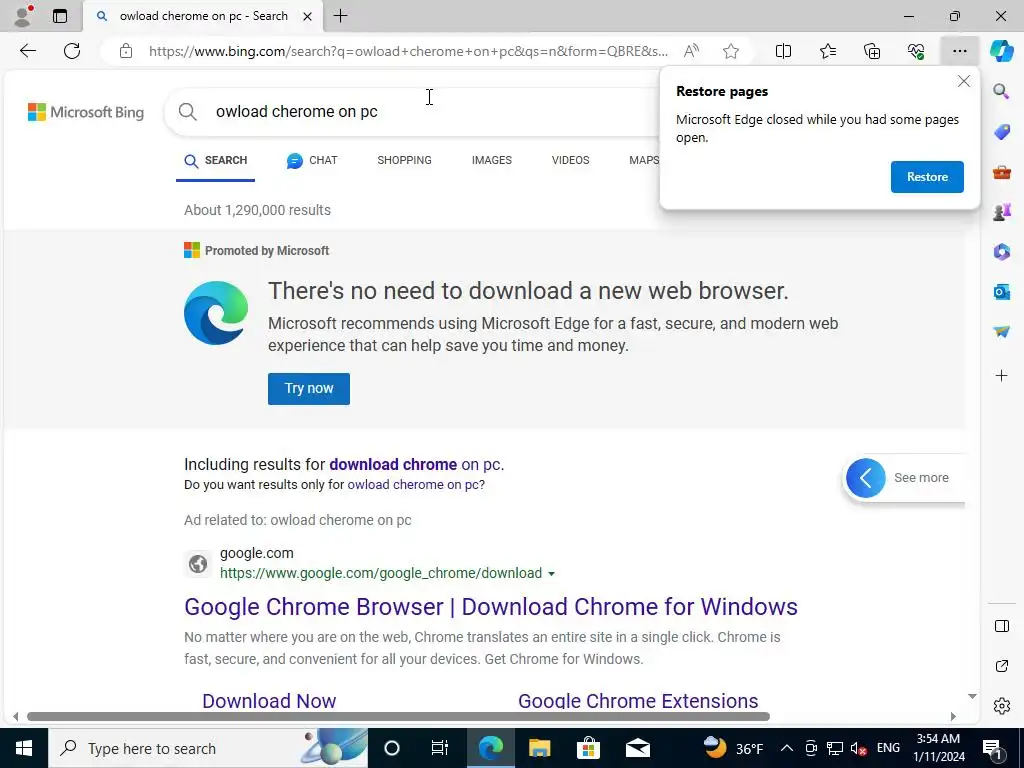This screenshot has width=1024, height=768.
Task: Open a new tab
Action: click(340, 16)
